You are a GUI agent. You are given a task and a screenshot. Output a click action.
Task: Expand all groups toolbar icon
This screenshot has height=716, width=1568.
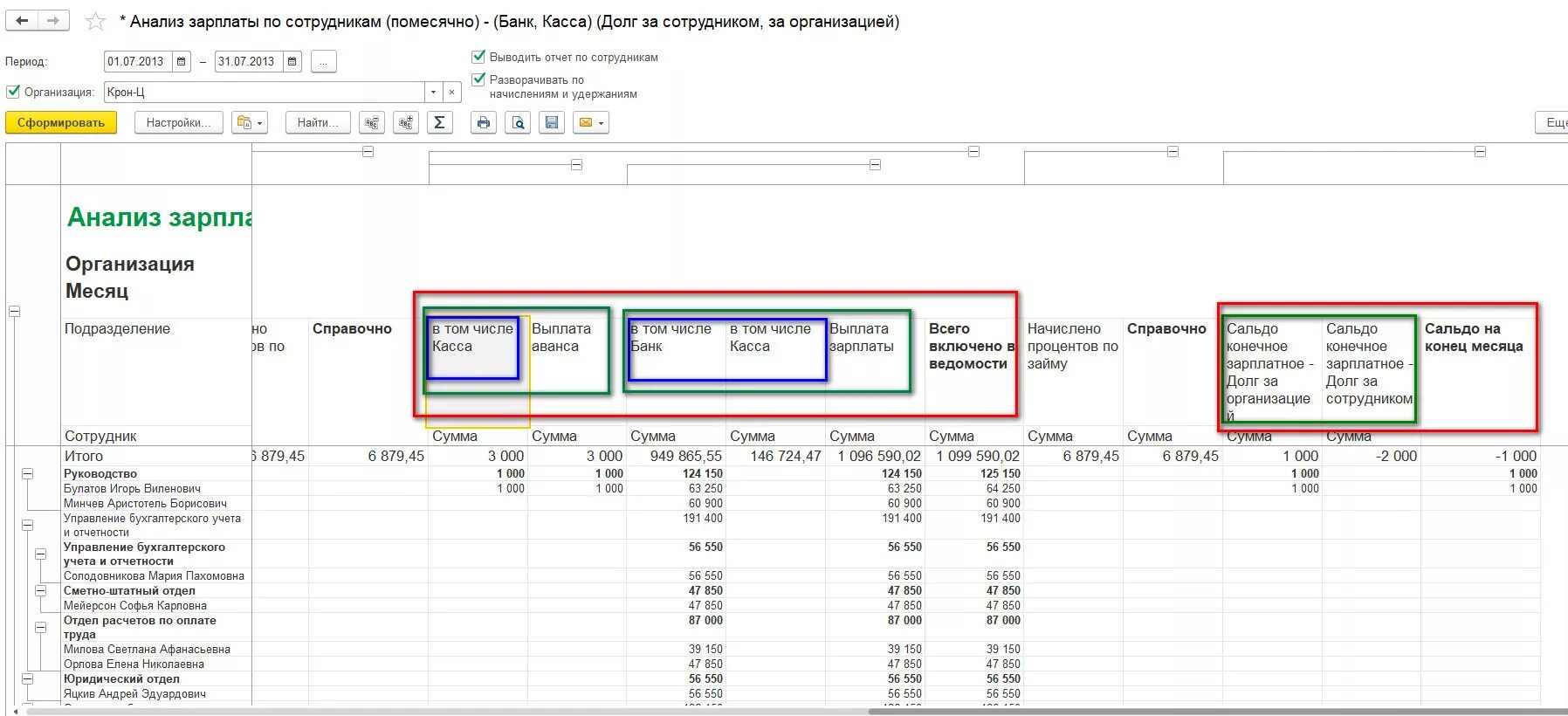[x=406, y=123]
